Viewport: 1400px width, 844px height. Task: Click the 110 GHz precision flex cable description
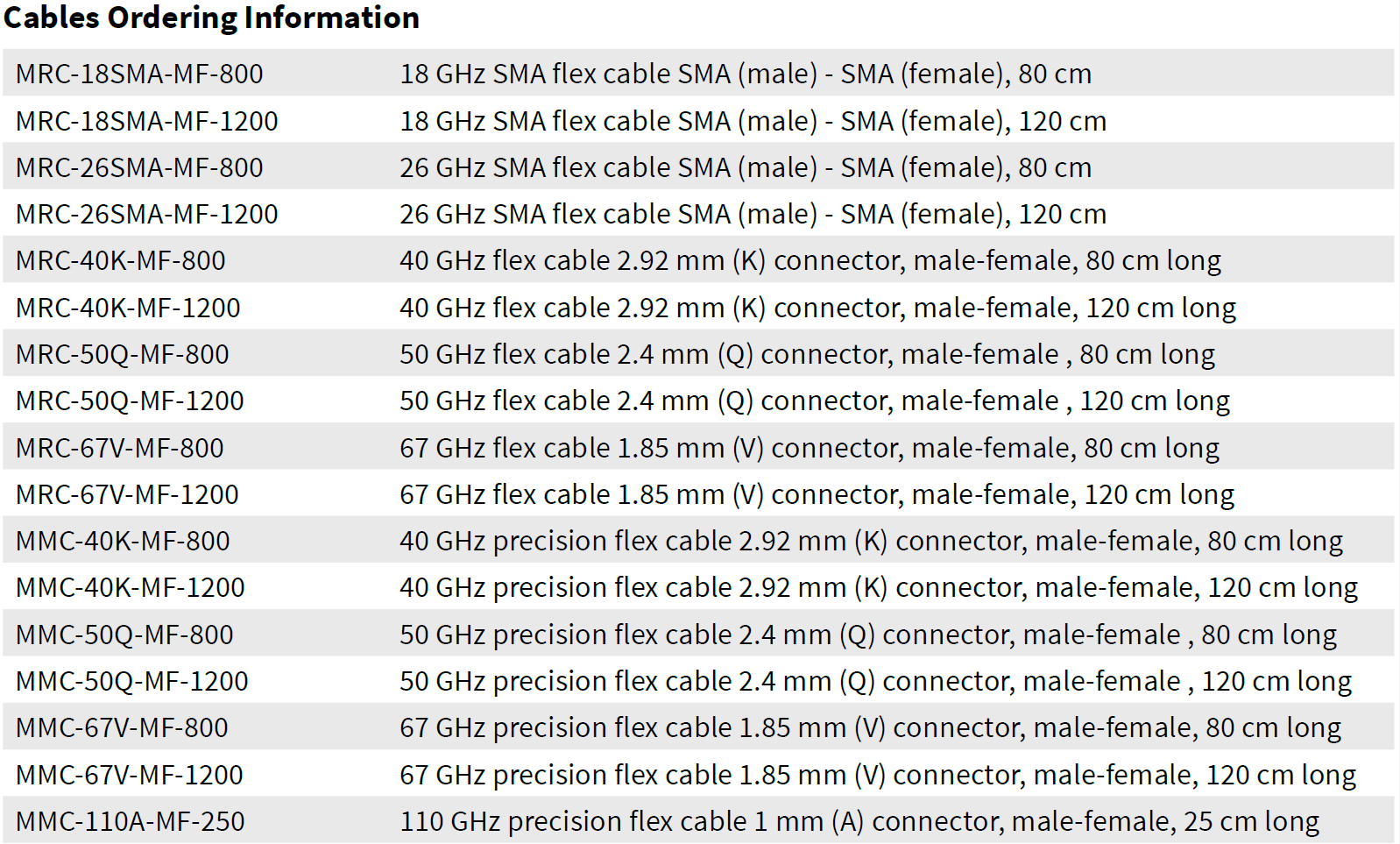click(859, 821)
